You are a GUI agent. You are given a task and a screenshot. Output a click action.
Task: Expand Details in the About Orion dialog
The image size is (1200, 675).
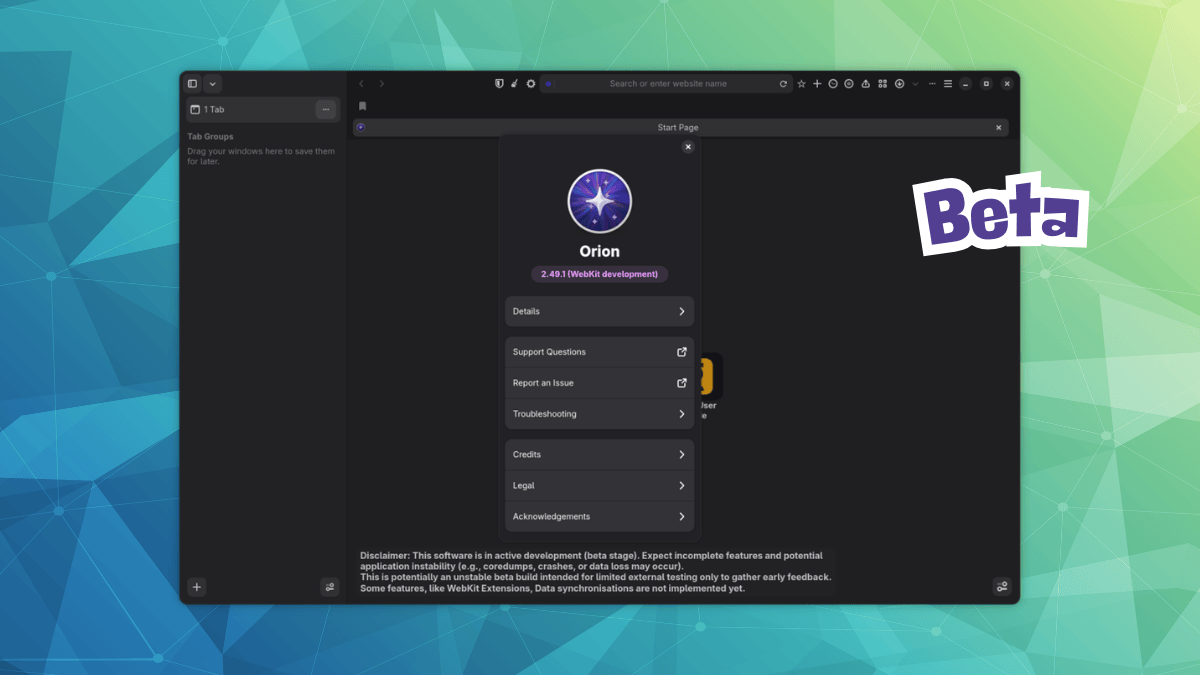point(599,311)
